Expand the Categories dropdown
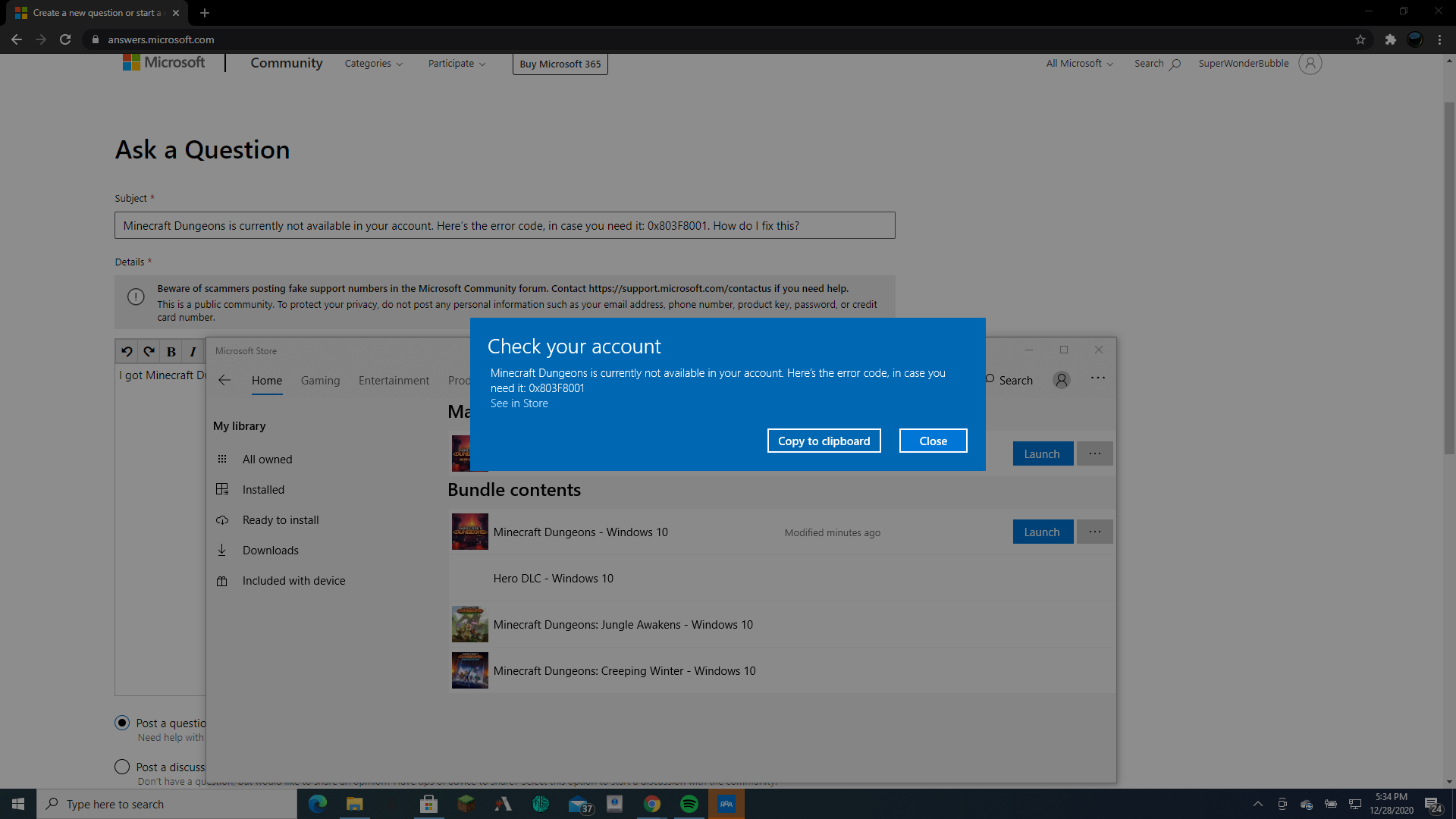1456x819 pixels. point(374,64)
